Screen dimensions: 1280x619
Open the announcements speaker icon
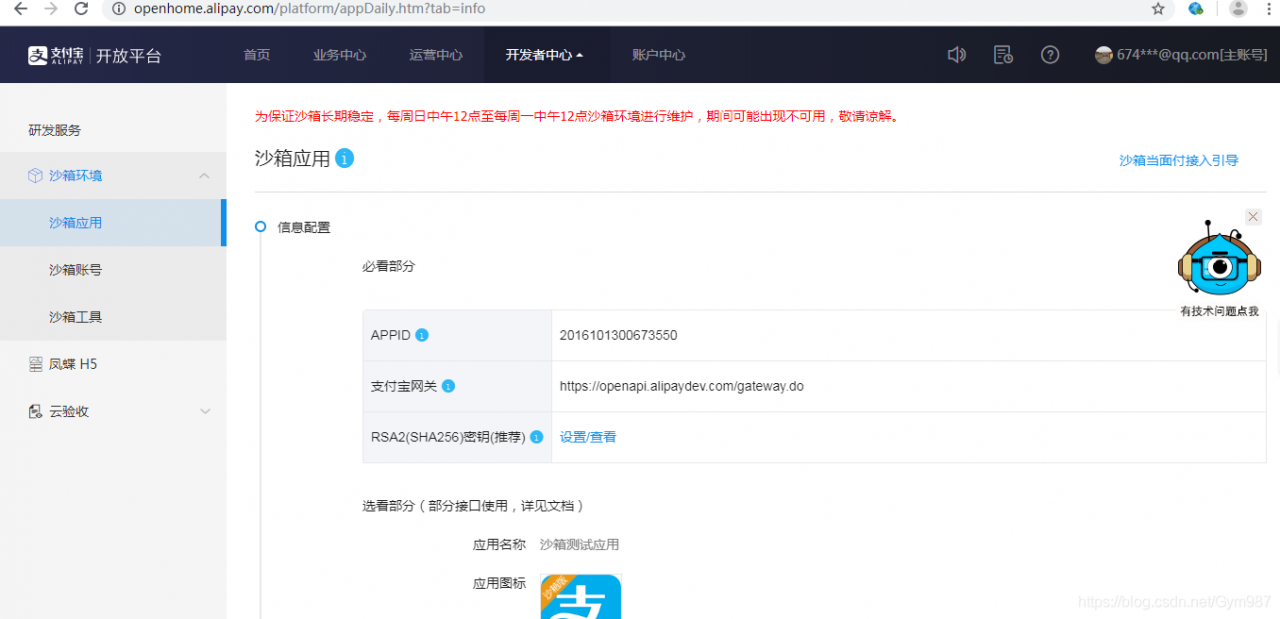click(x=957, y=55)
